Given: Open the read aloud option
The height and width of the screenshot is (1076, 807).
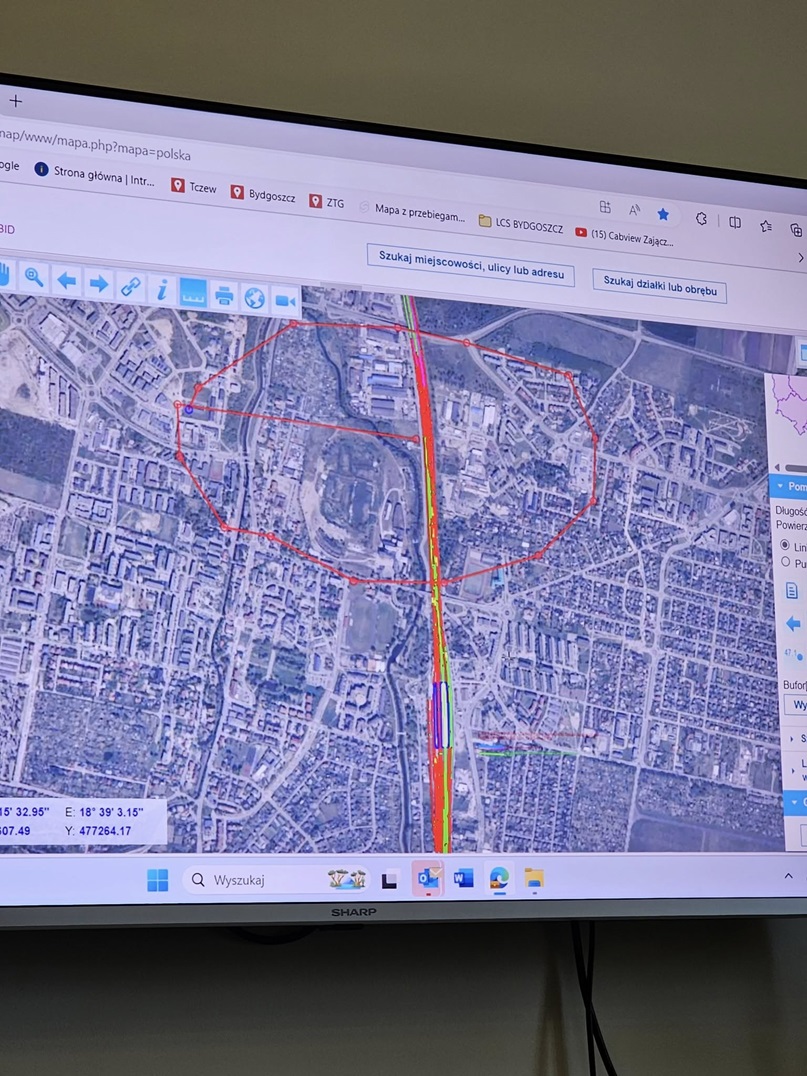Looking at the screenshot, I should [634, 210].
